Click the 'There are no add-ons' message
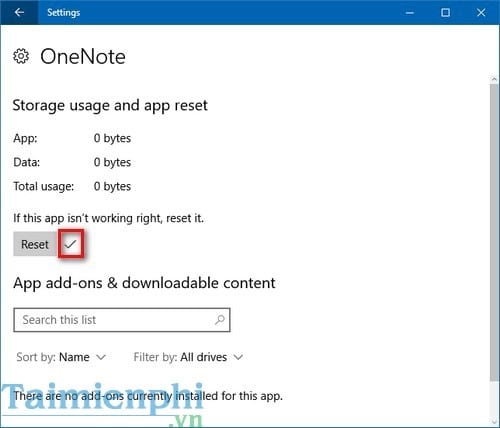This screenshot has height=428, width=500. pos(148,396)
